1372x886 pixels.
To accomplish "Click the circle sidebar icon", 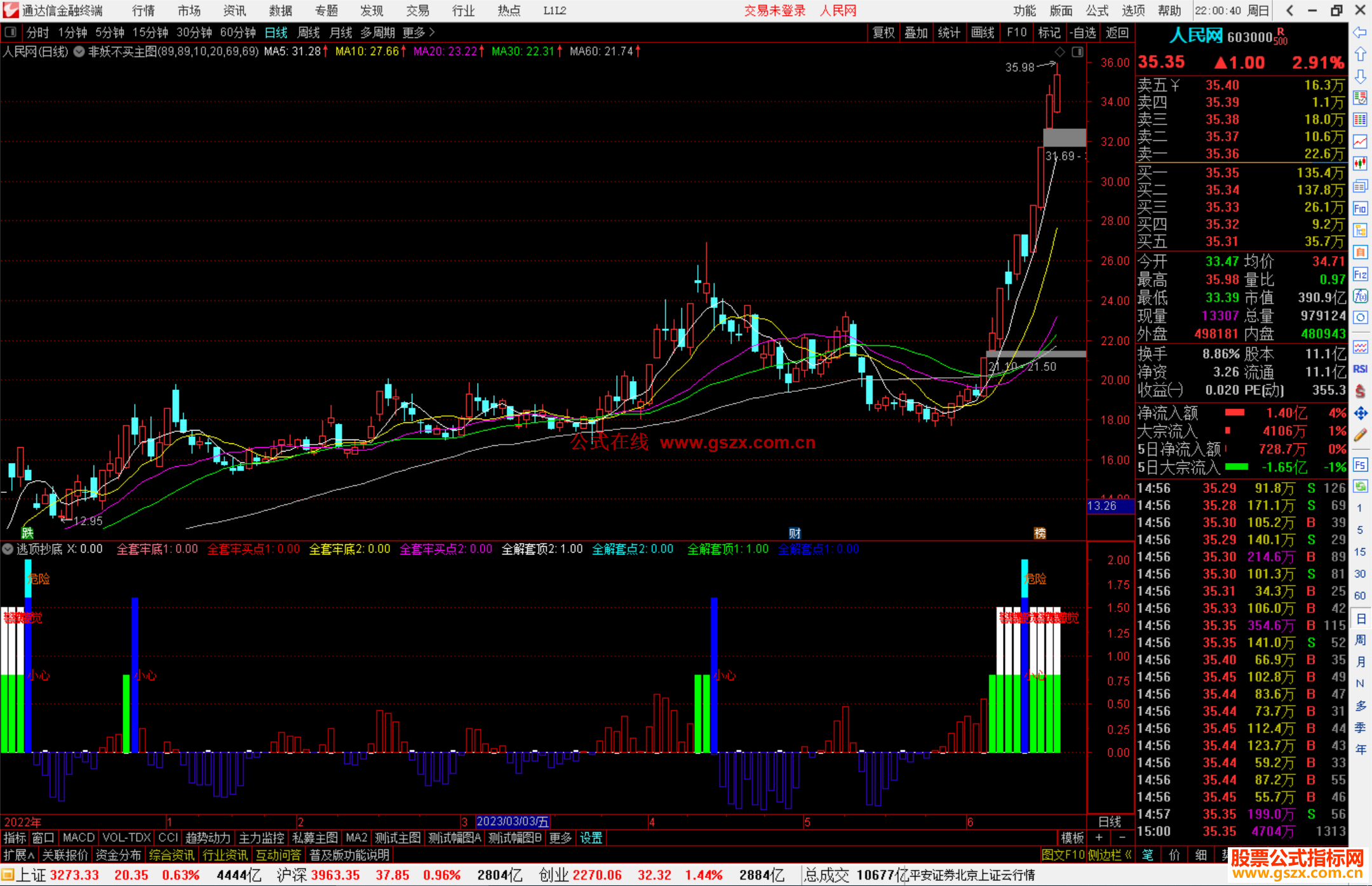I will pos(1360,318).
